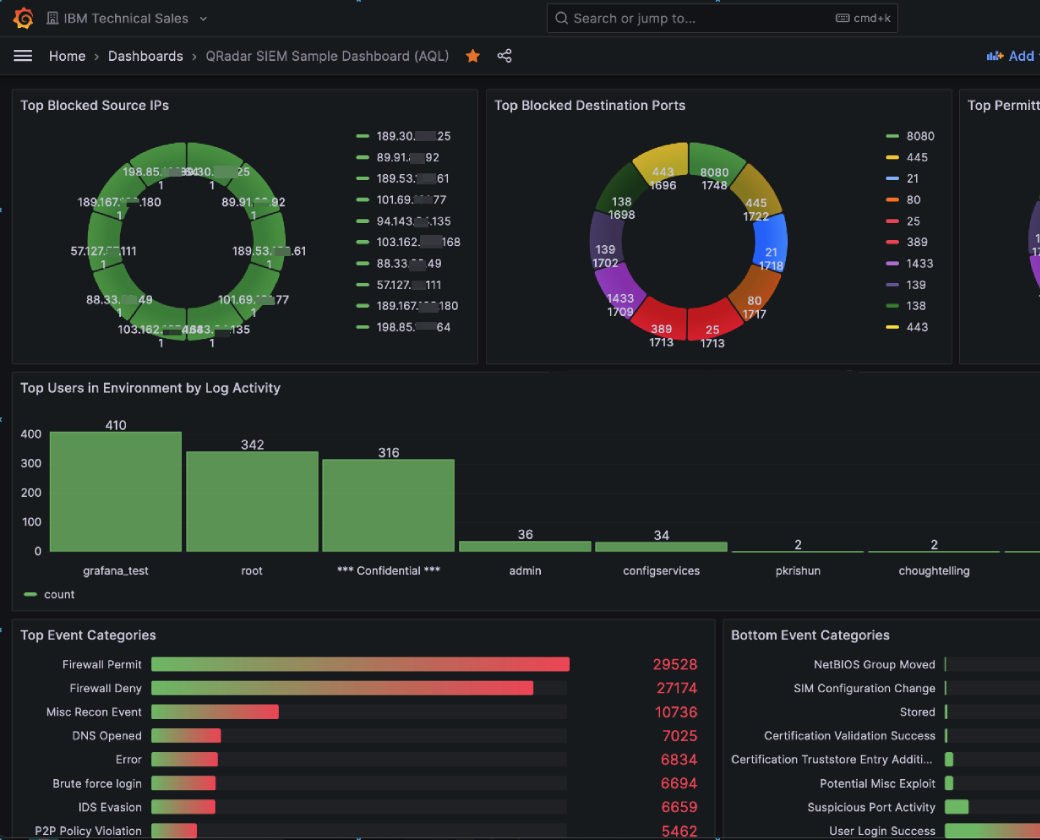Select Home in the breadcrumb bar

(67, 56)
